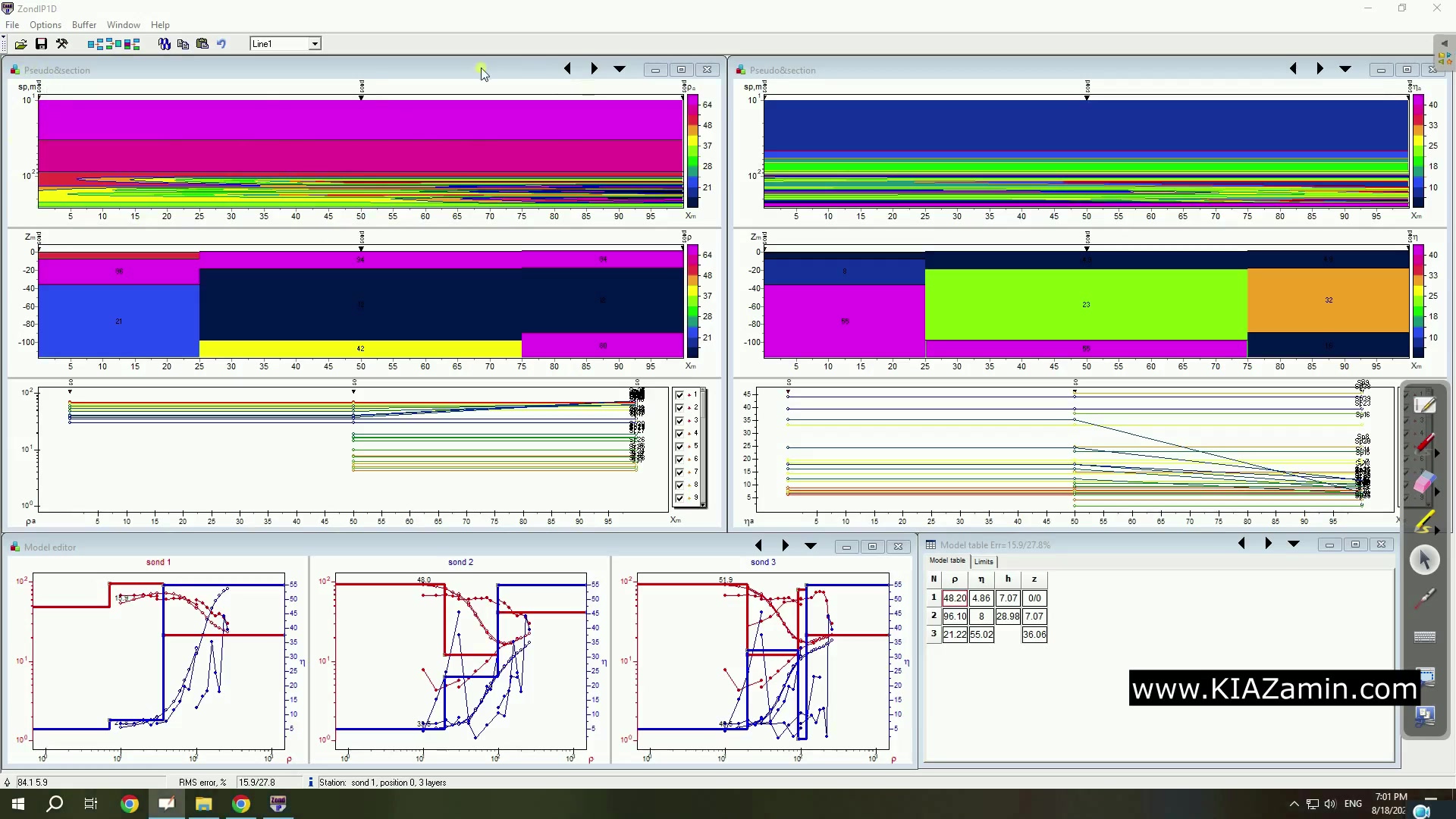Click the undo arrow toolbar icon
The height and width of the screenshot is (819, 1456).
[221, 44]
